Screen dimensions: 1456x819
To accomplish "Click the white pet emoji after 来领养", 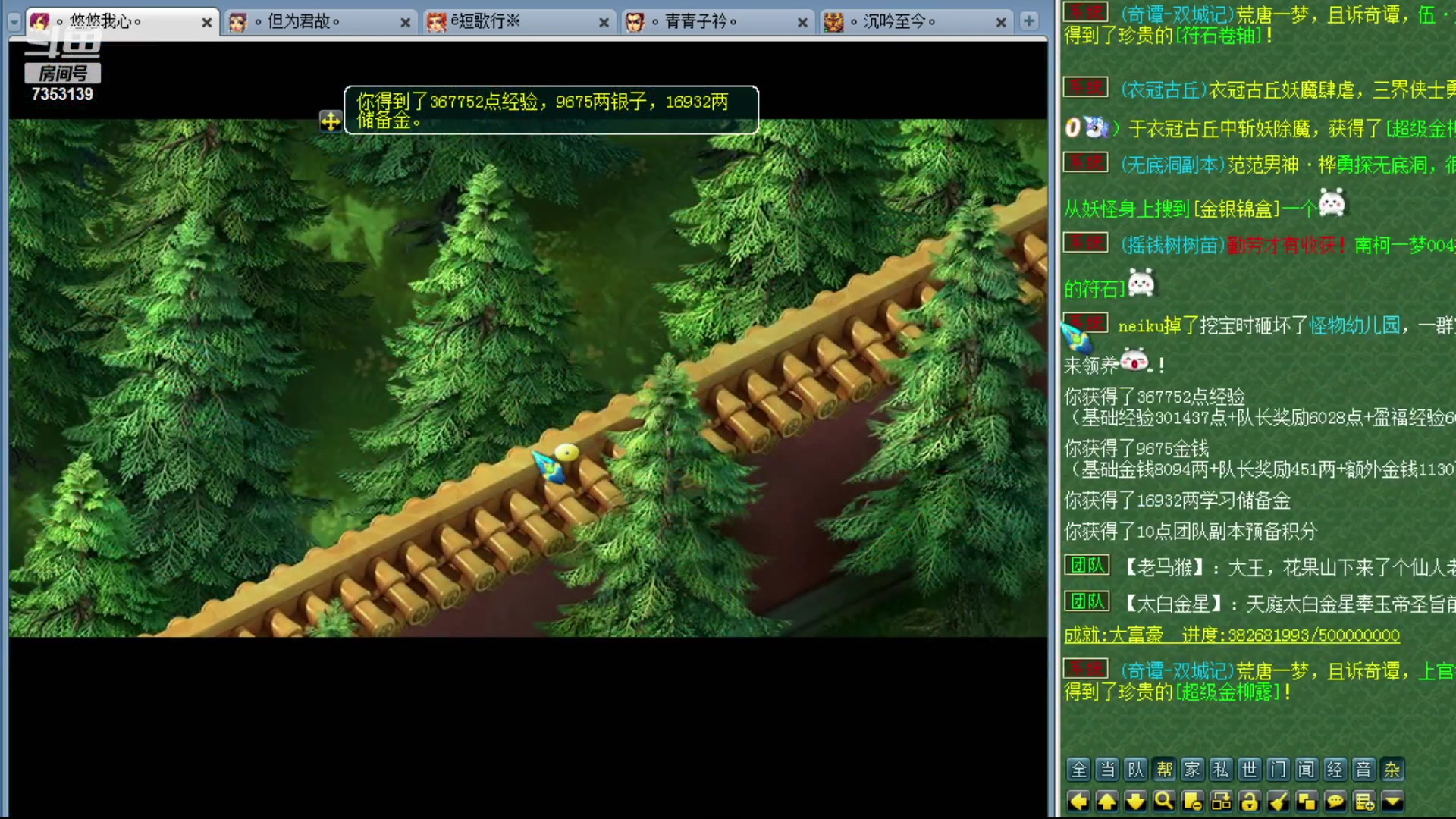I will click(x=1136, y=359).
